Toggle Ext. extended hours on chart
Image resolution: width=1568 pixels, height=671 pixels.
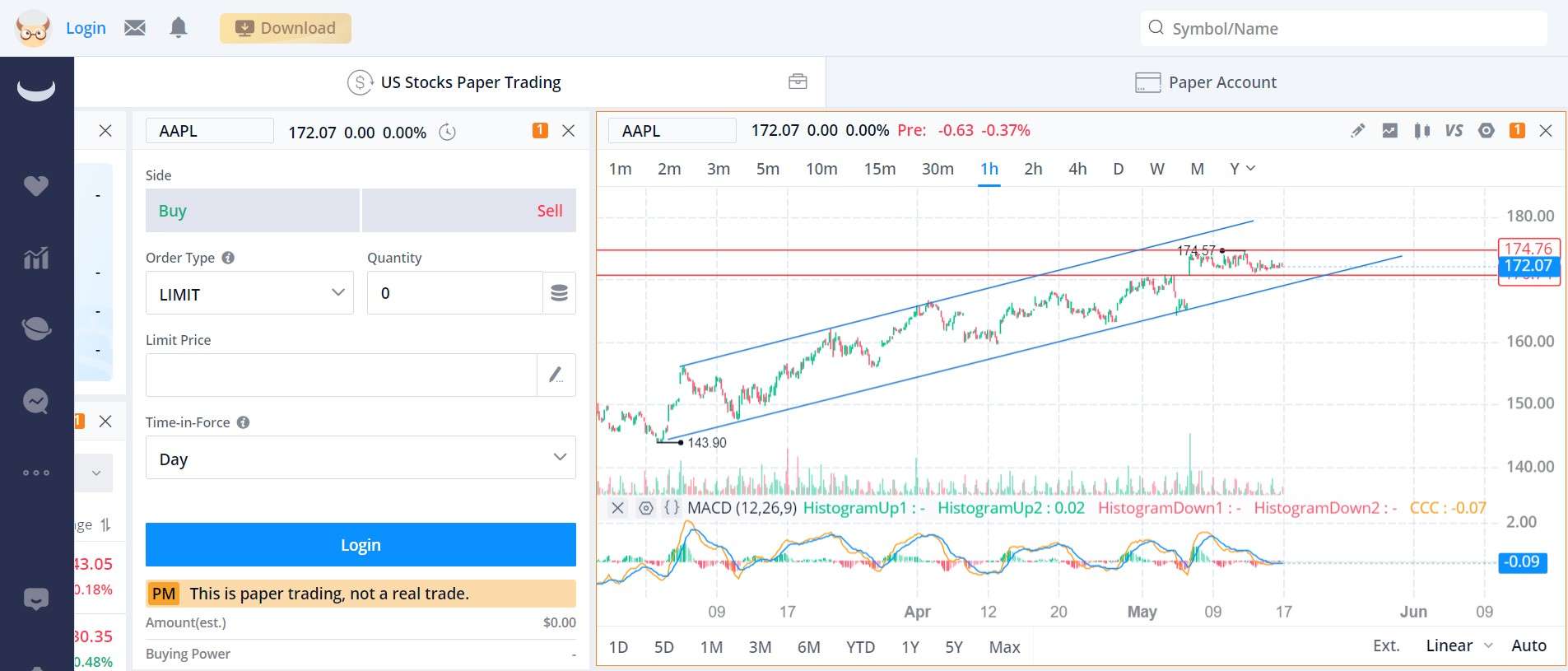pos(1386,645)
